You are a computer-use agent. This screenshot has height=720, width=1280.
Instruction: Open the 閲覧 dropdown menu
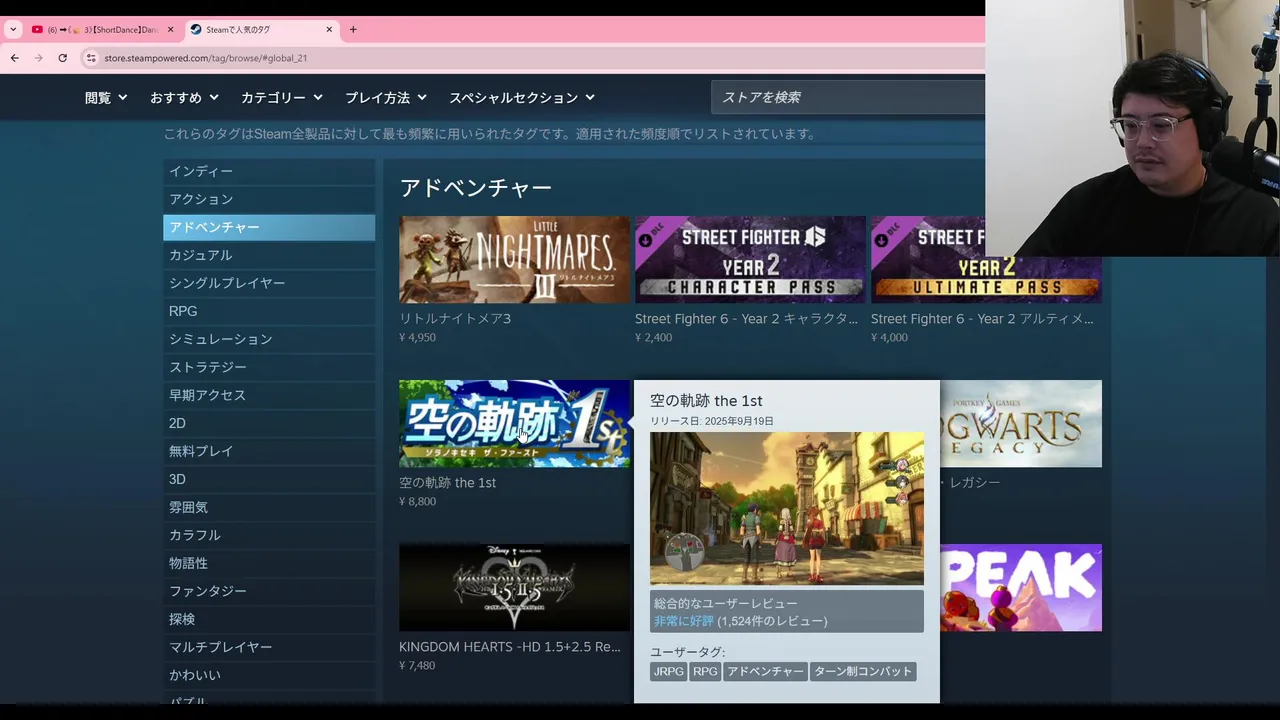pos(106,98)
